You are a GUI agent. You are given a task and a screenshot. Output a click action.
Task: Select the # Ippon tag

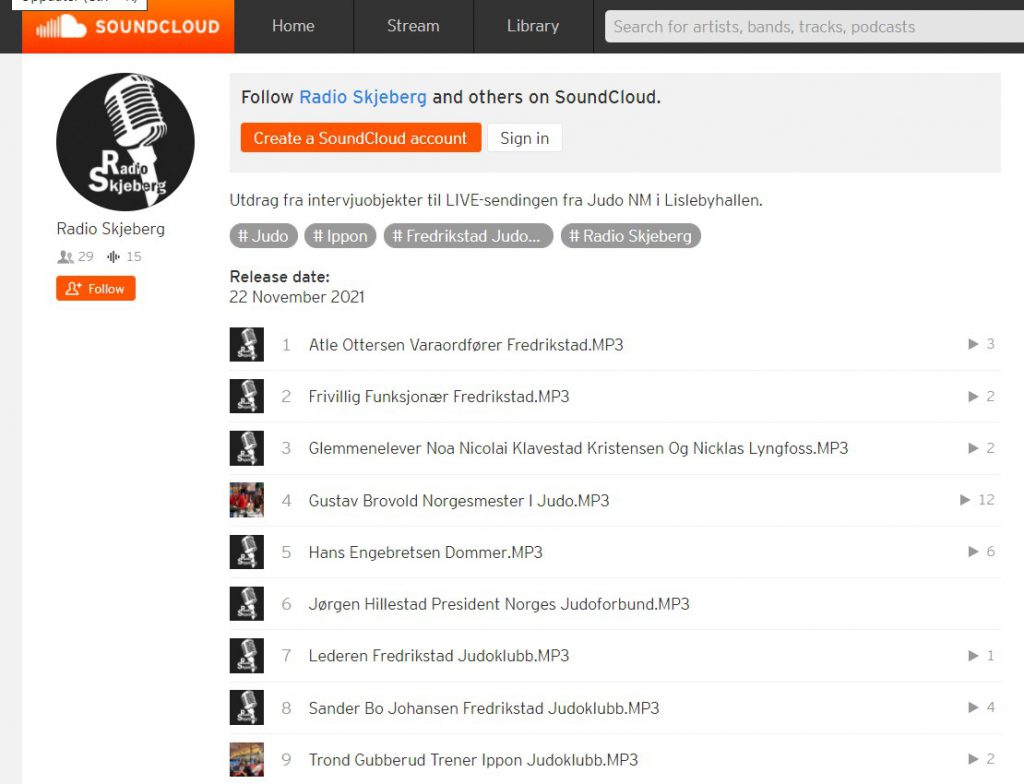tap(340, 236)
